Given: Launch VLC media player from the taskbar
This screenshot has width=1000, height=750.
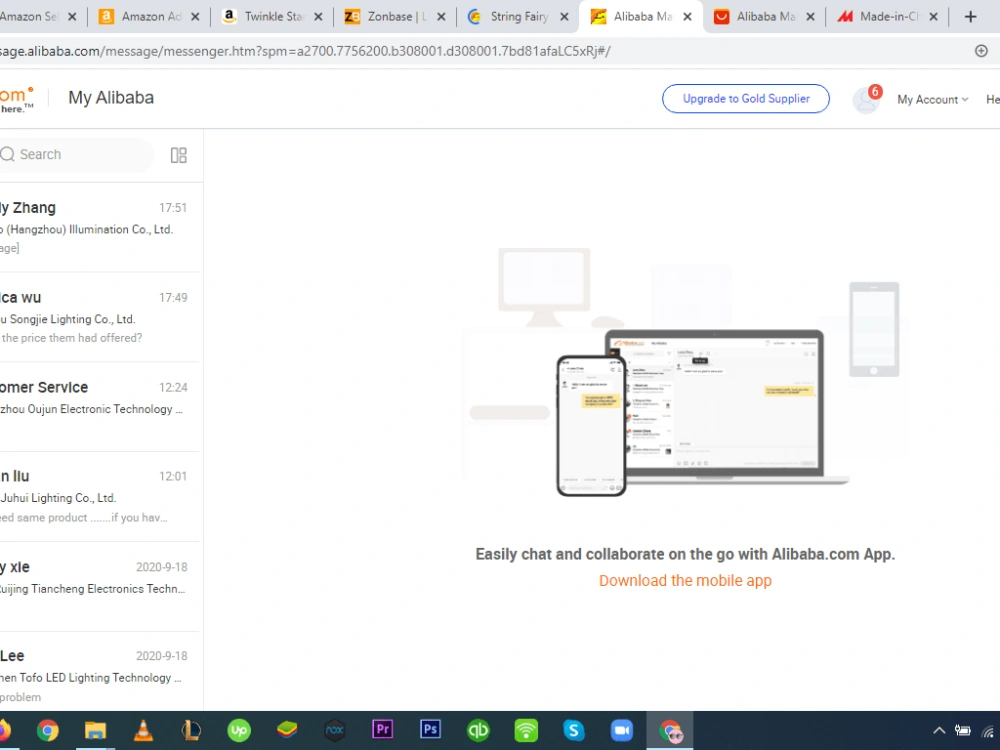Looking at the screenshot, I should (143, 730).
